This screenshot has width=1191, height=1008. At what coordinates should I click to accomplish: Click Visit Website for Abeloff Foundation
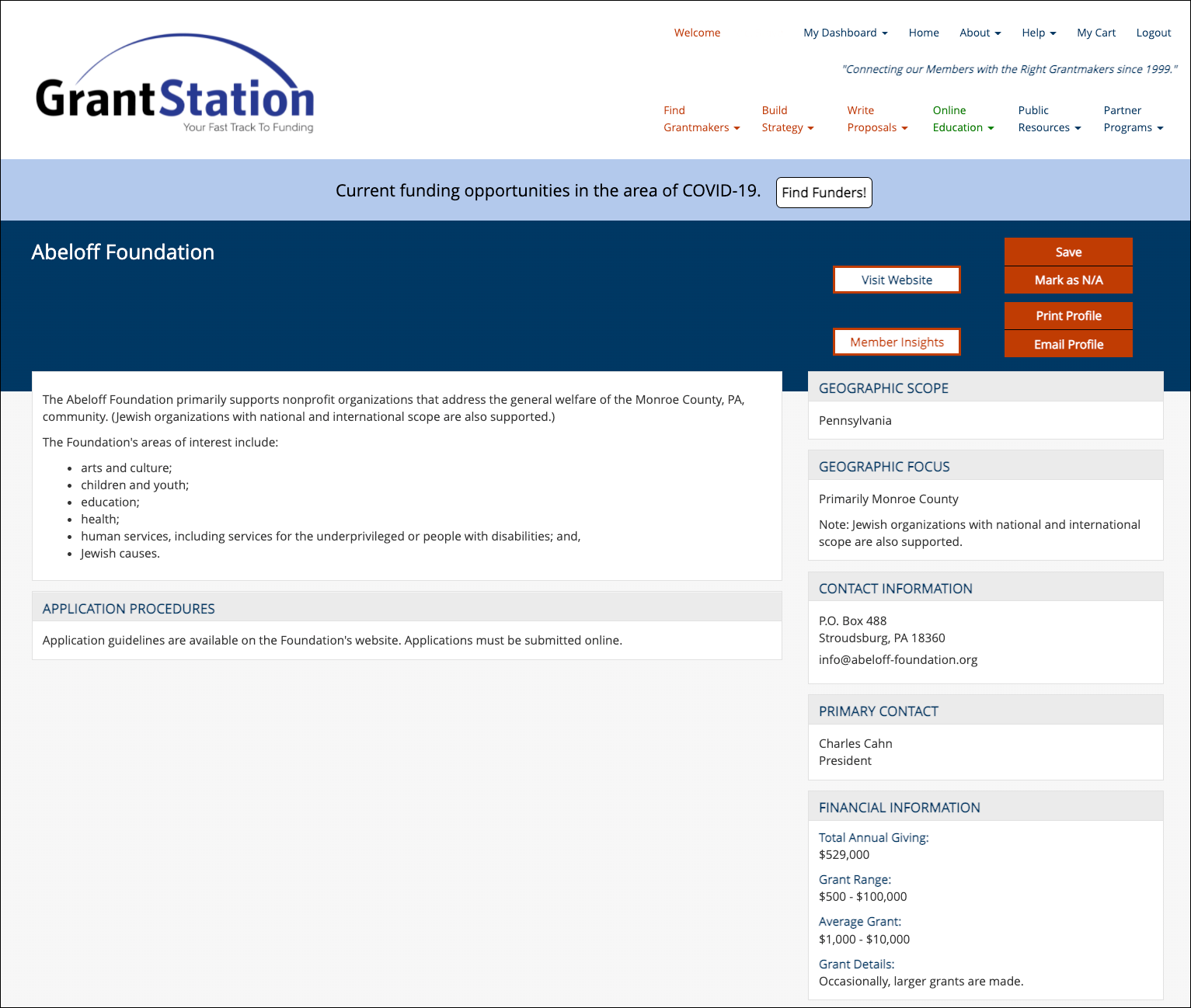point(897,280)
